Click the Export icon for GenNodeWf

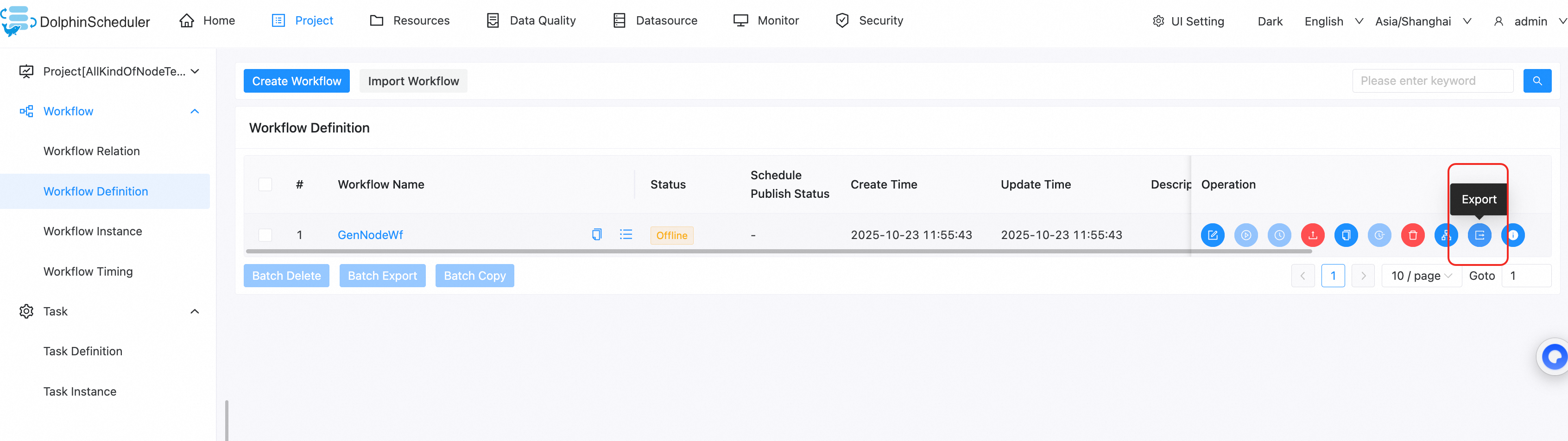click(x=1480, y=235)
